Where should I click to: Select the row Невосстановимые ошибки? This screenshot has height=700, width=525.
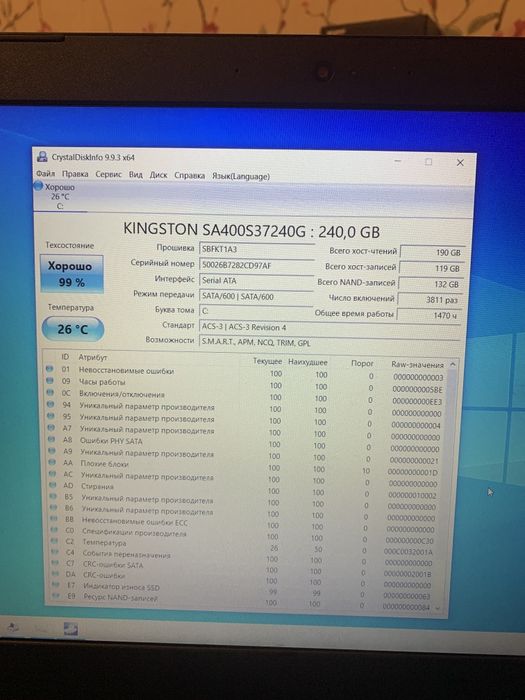tap(247, 373)
